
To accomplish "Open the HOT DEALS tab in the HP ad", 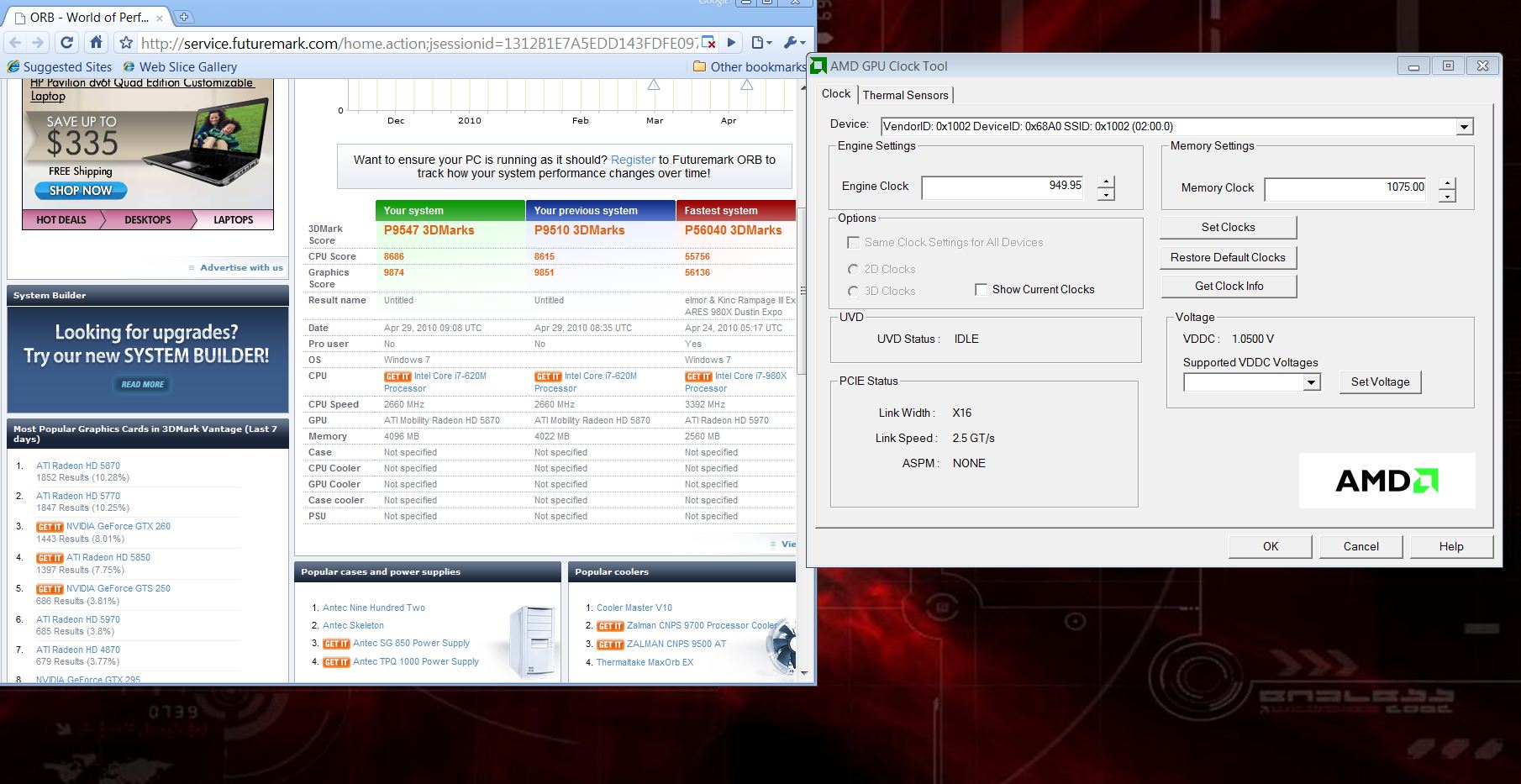I will point(61,219).
